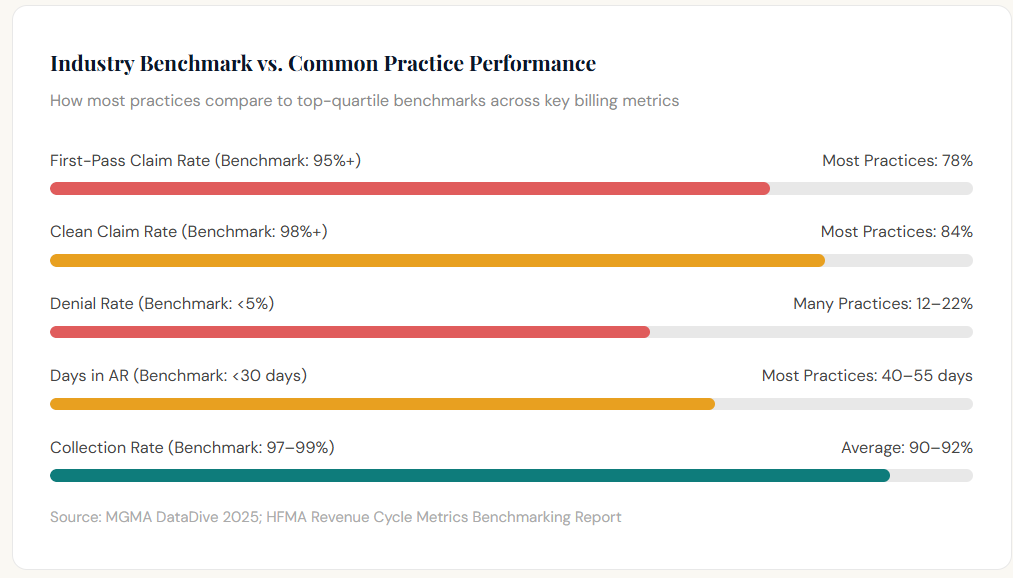Click the chart title 'Industry Benchmark vs. Common Practice Performance'

tap(323, 64)
